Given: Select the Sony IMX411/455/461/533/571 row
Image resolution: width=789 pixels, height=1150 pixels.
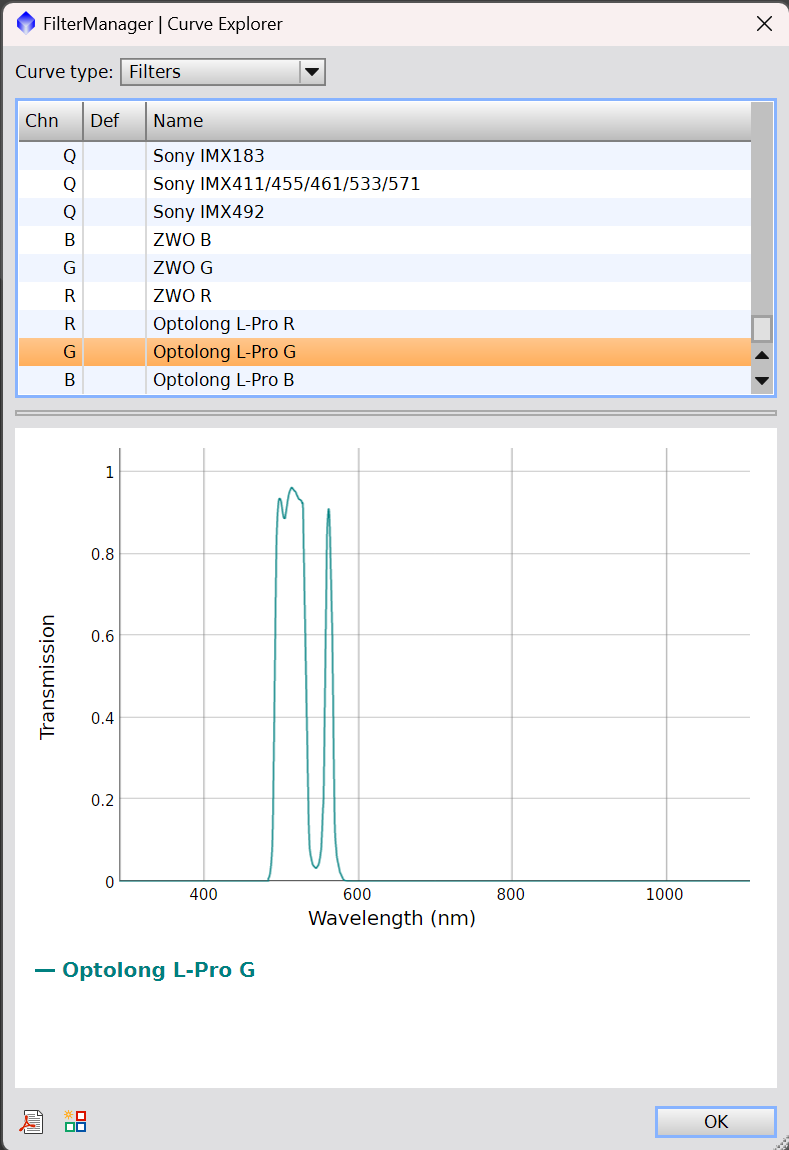Looking at the screenshot, I should (x=385, y=184).
